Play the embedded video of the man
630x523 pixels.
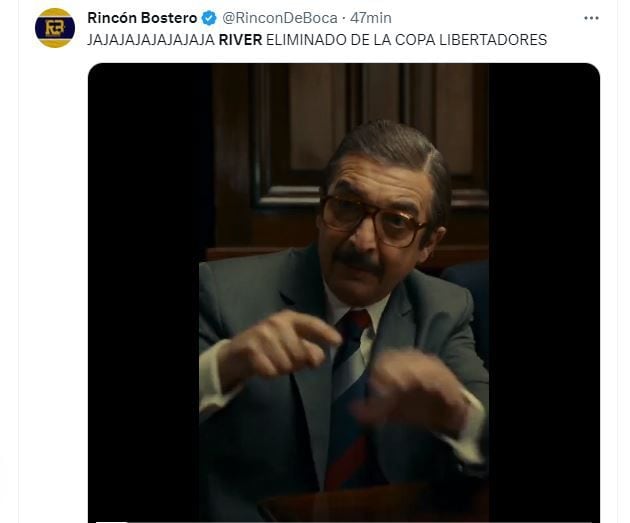point(344,292)
